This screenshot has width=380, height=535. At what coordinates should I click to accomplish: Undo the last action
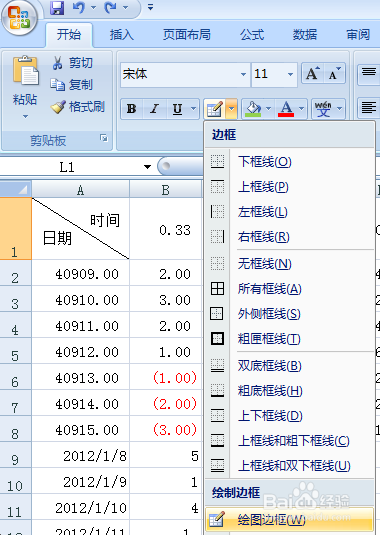79,8
